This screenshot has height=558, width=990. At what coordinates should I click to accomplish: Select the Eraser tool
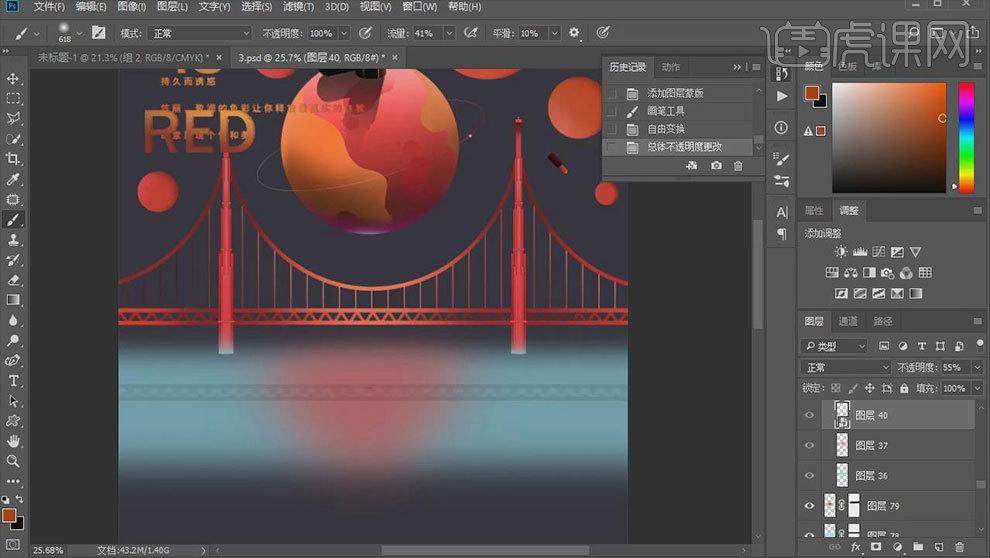(13, 280)
